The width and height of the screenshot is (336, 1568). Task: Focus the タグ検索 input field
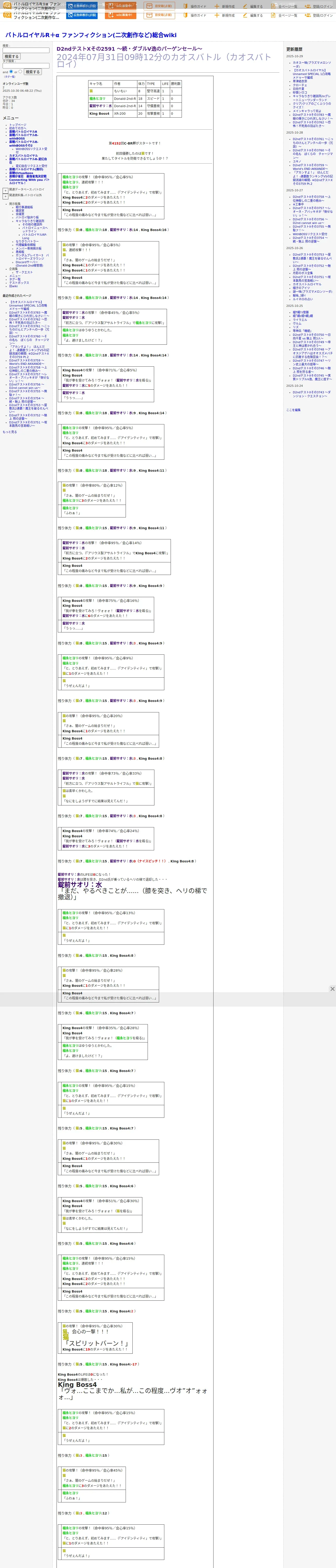coord(26,66)
